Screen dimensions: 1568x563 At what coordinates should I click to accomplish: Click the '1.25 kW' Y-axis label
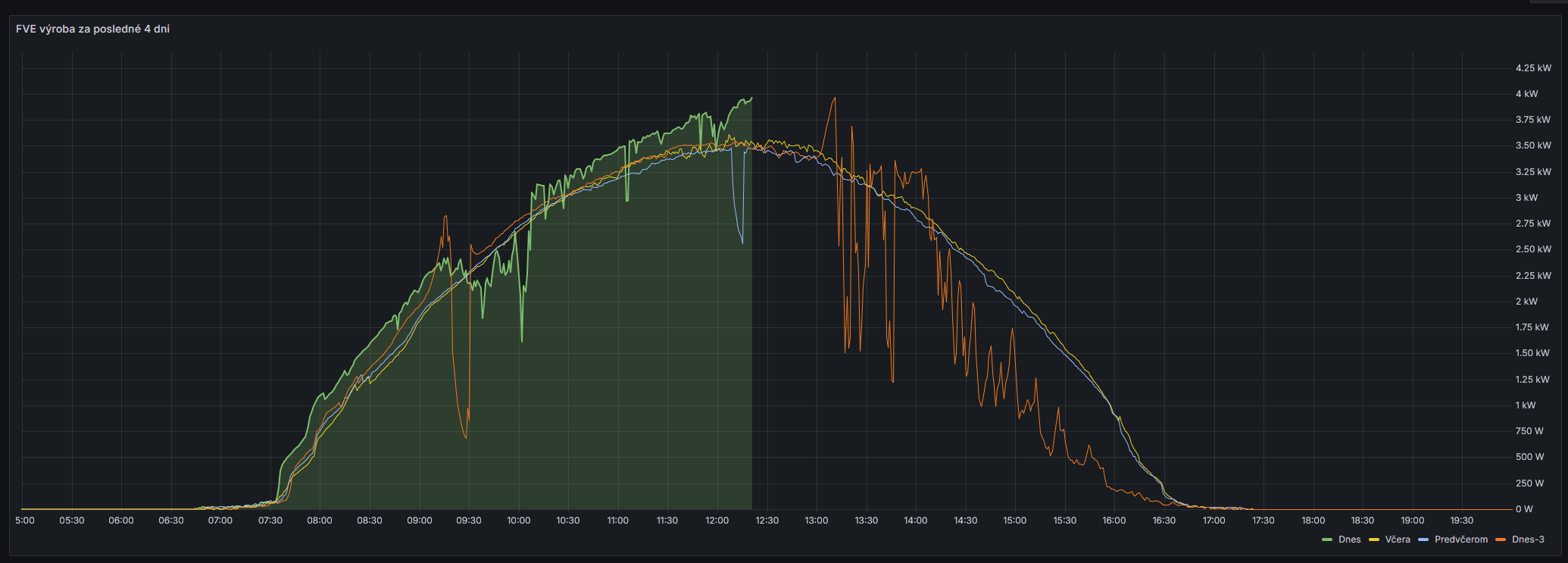[x=1533, y=380]
